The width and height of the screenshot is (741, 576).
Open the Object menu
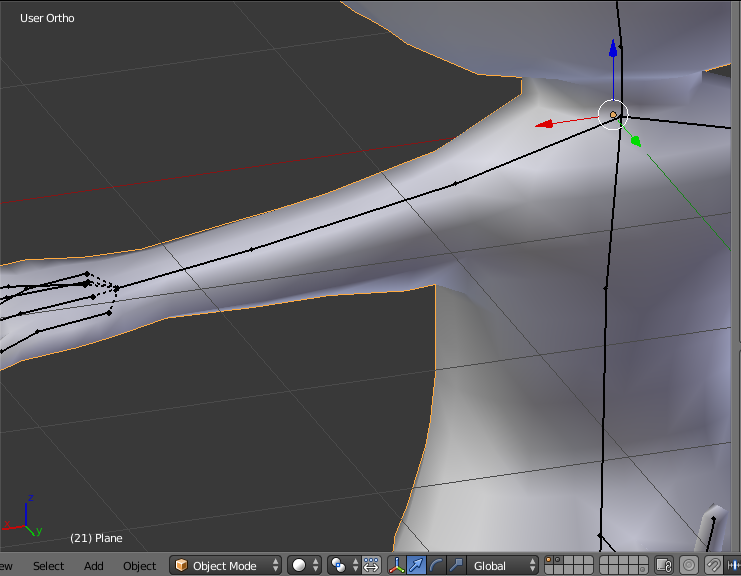tap(139, 566)
